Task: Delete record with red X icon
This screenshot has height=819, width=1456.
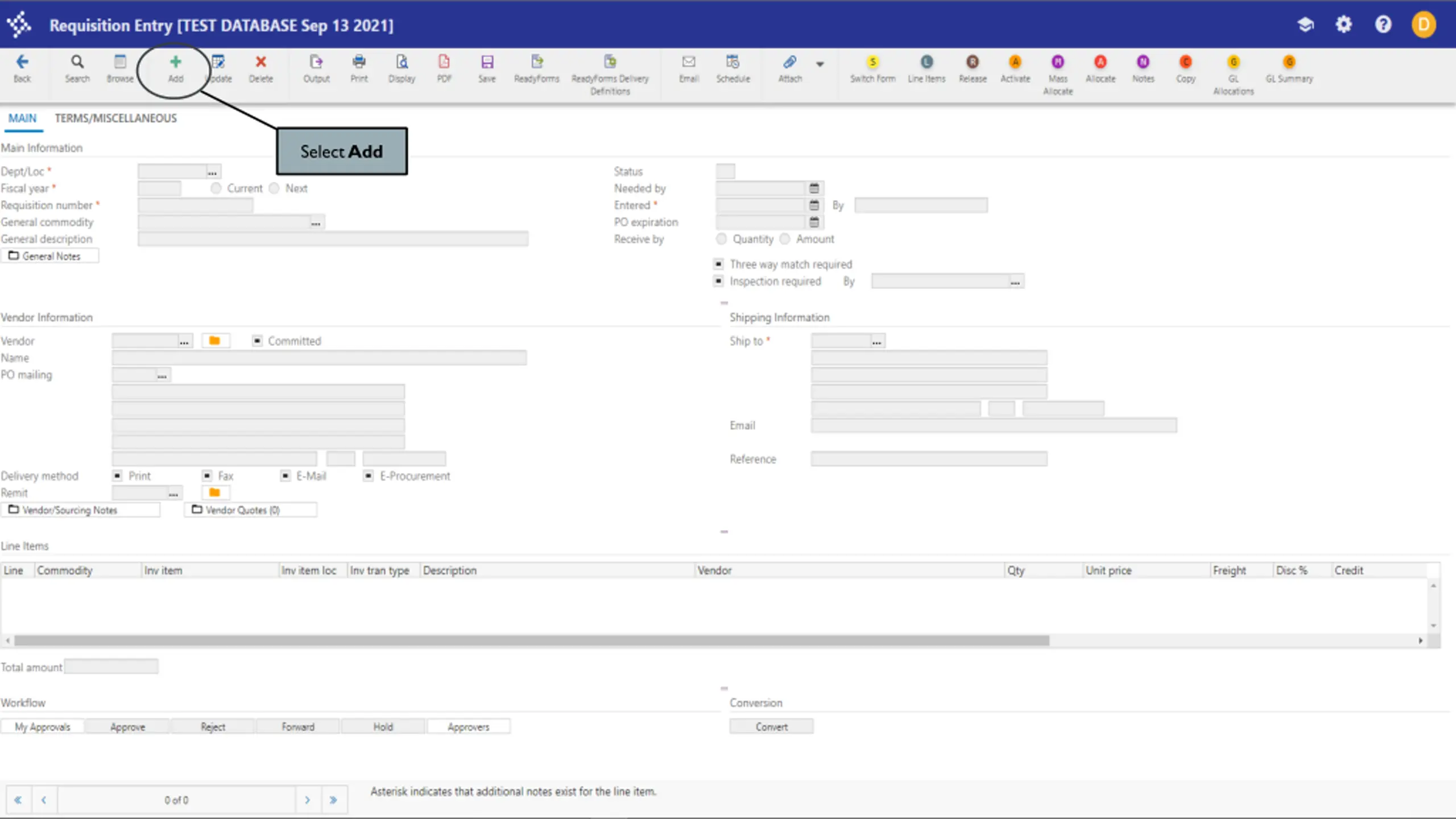Action: (260, 61)
